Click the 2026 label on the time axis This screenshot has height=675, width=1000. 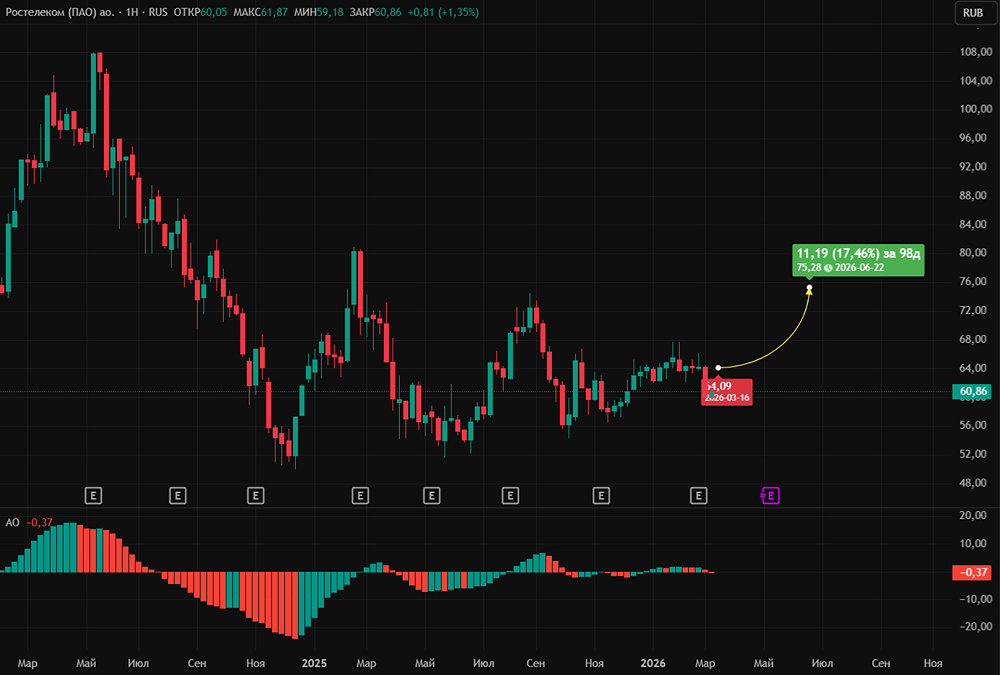652,664
